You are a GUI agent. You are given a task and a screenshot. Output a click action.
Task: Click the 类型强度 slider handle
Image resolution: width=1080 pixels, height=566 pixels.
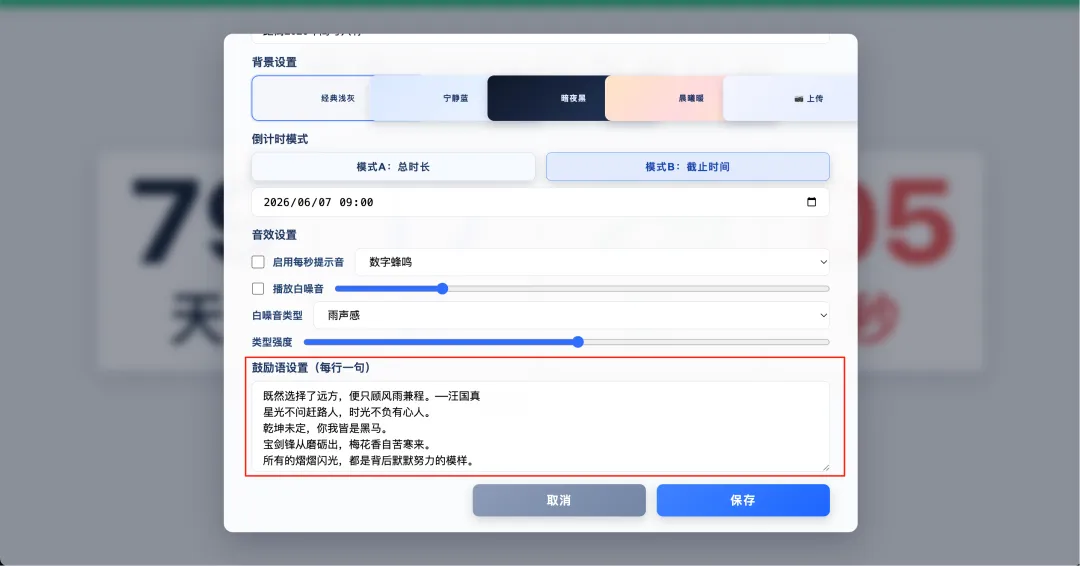[578, 342]
